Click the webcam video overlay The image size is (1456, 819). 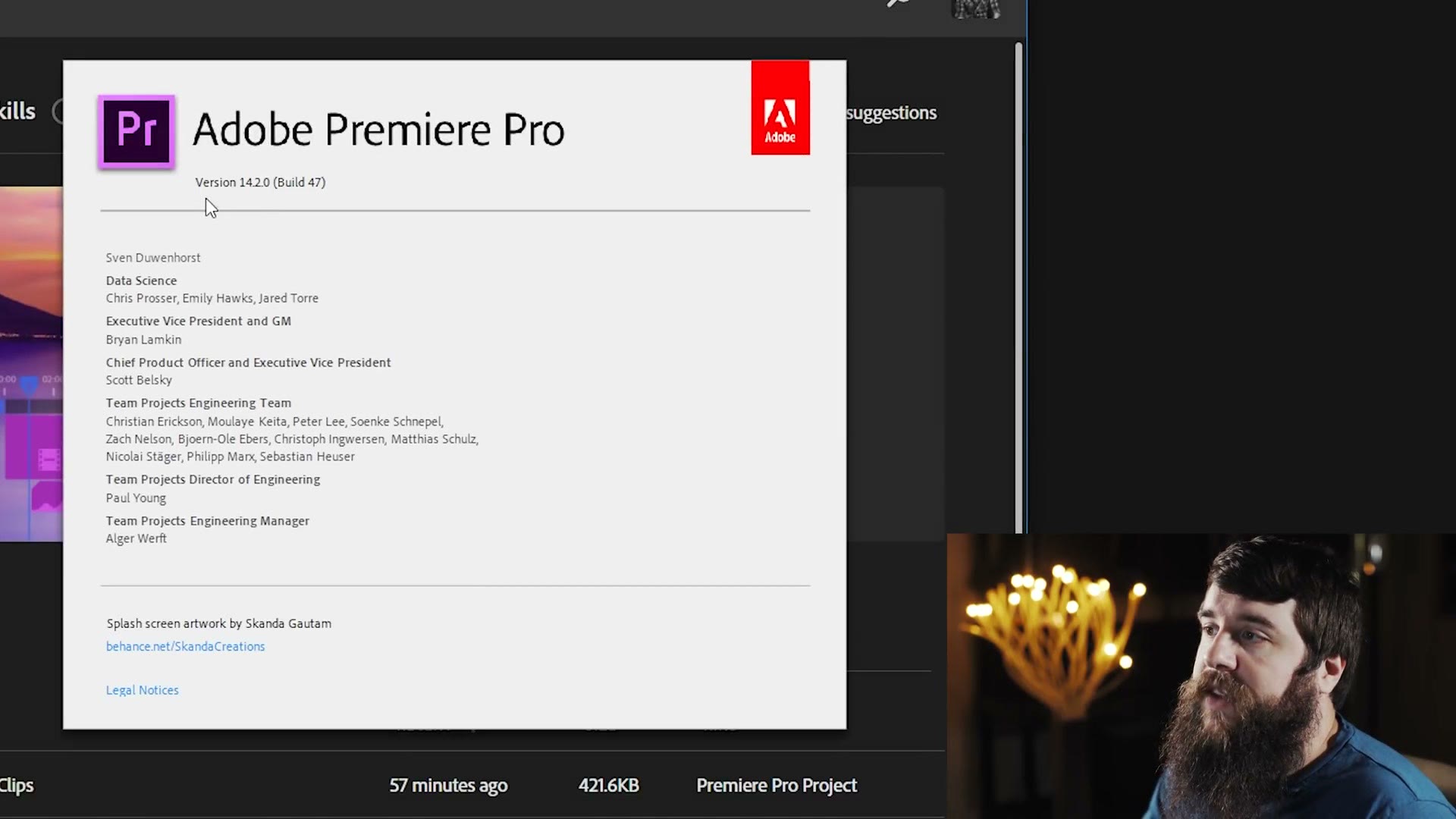point(1201,676)
